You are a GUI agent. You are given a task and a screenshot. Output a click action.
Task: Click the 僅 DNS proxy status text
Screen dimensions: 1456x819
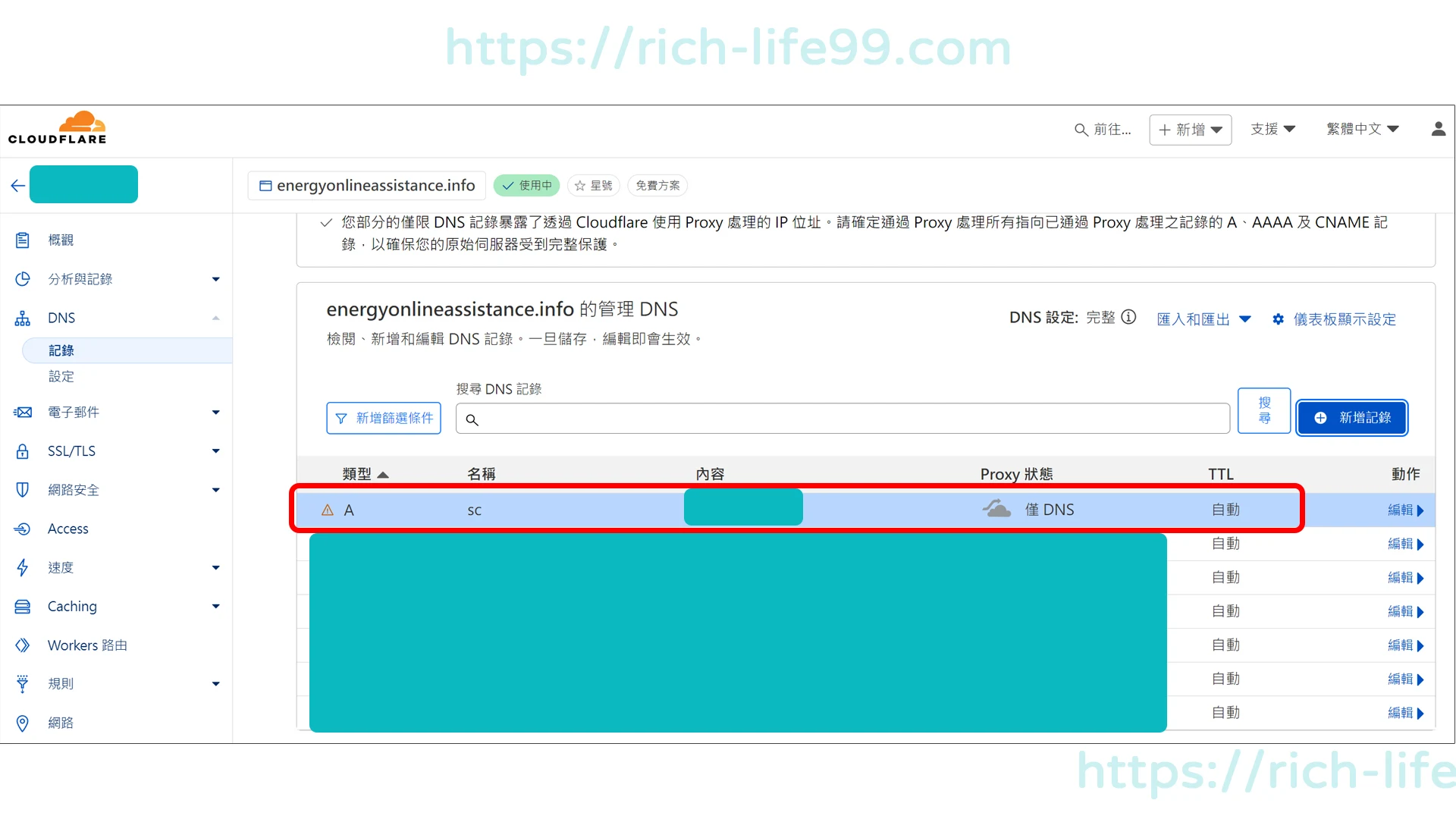click(x=1050, y=510)
